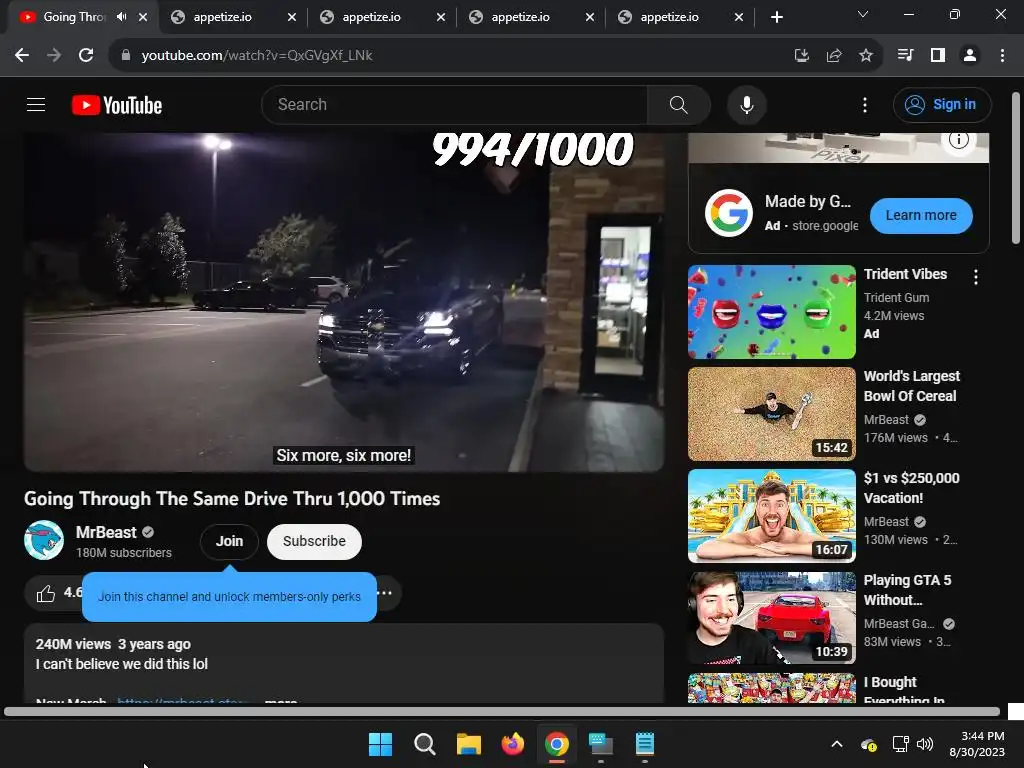Bookmark this tab with the star icon

pos(866,56)
